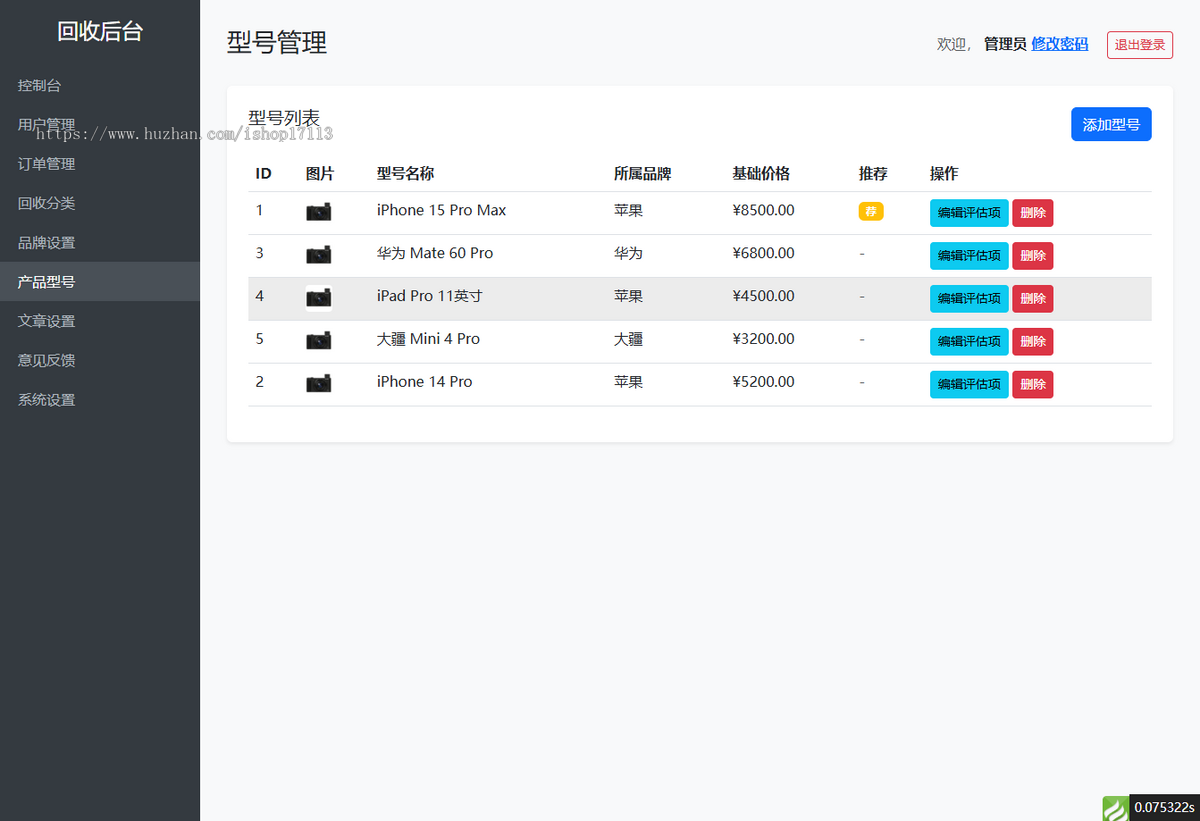1200x821 pixels.
Task: Click the 大疆 Mini 4 Pro thumbnail image
Action: tap(319, 341)
